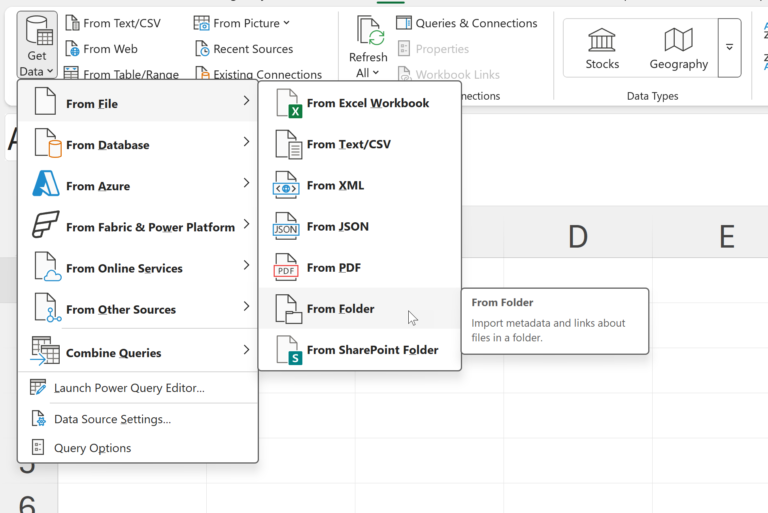Expand the From Database submenu arrow
Screen dimensions: 768x513
246,143
